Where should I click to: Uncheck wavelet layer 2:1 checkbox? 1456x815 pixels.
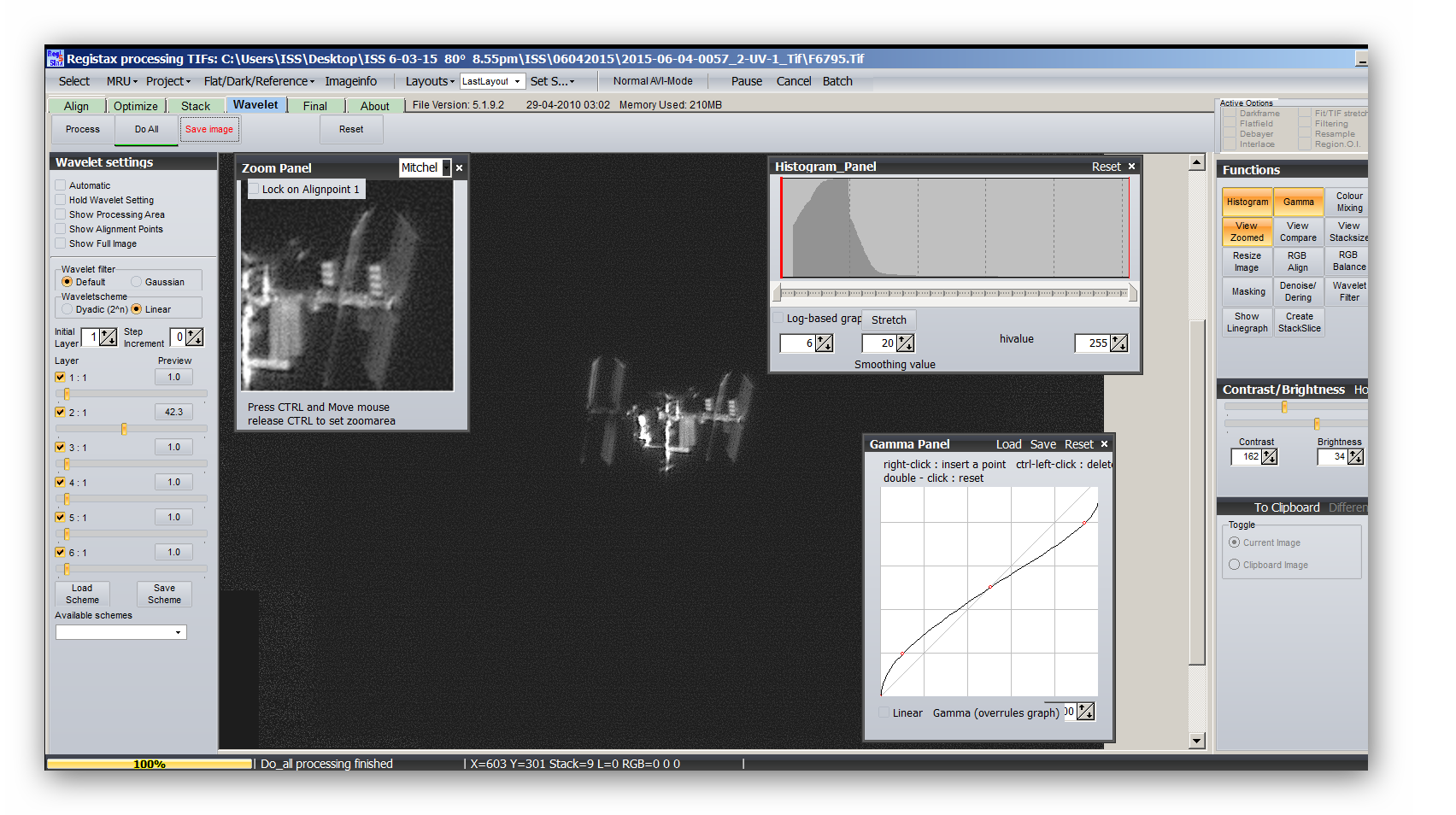point(61,413)
